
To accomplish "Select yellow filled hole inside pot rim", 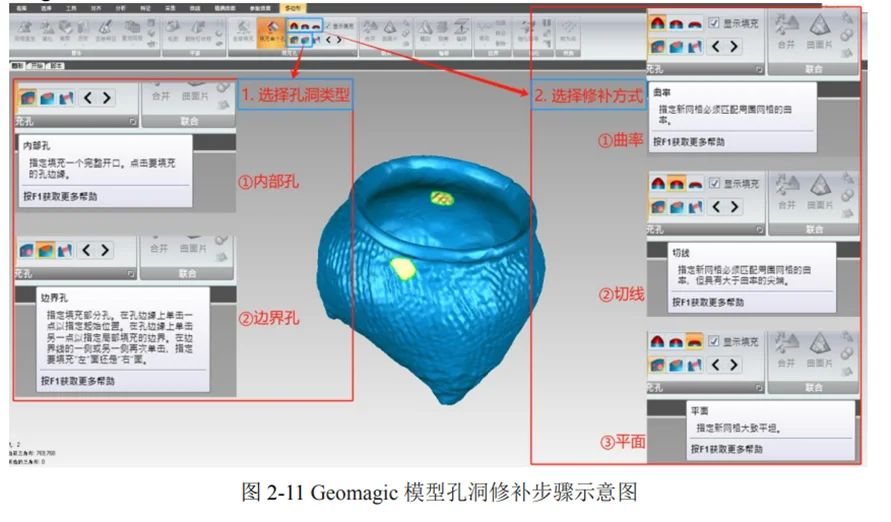I will coord(442,198).
